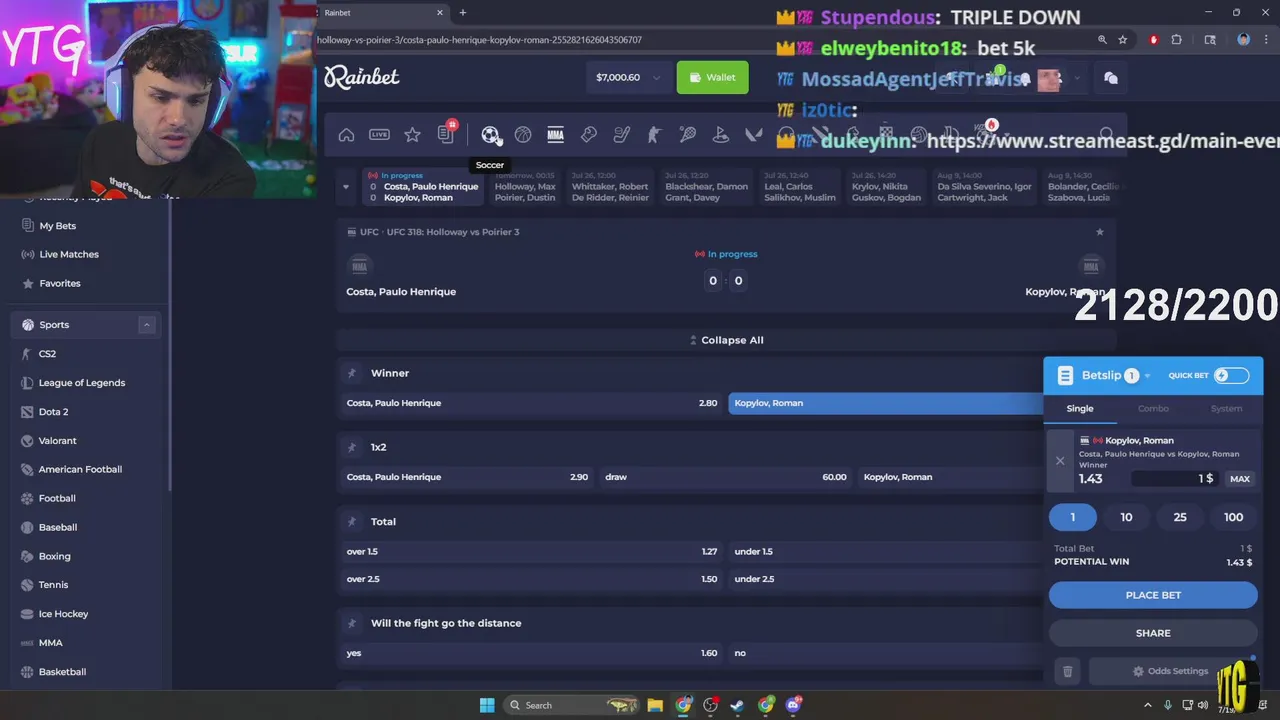Select the Valorant icon in sports toolbar
This screenshot has height=720, width=1280.
754,135
